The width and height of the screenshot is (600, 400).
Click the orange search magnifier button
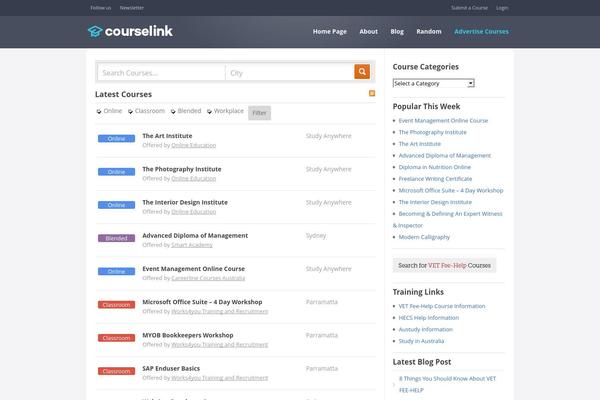pos(362,72)
